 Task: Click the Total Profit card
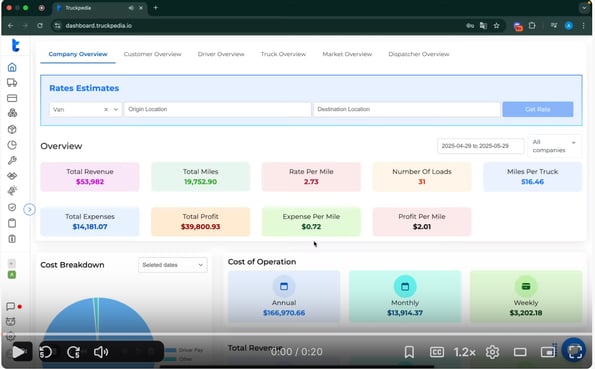[x=200, y=222]
